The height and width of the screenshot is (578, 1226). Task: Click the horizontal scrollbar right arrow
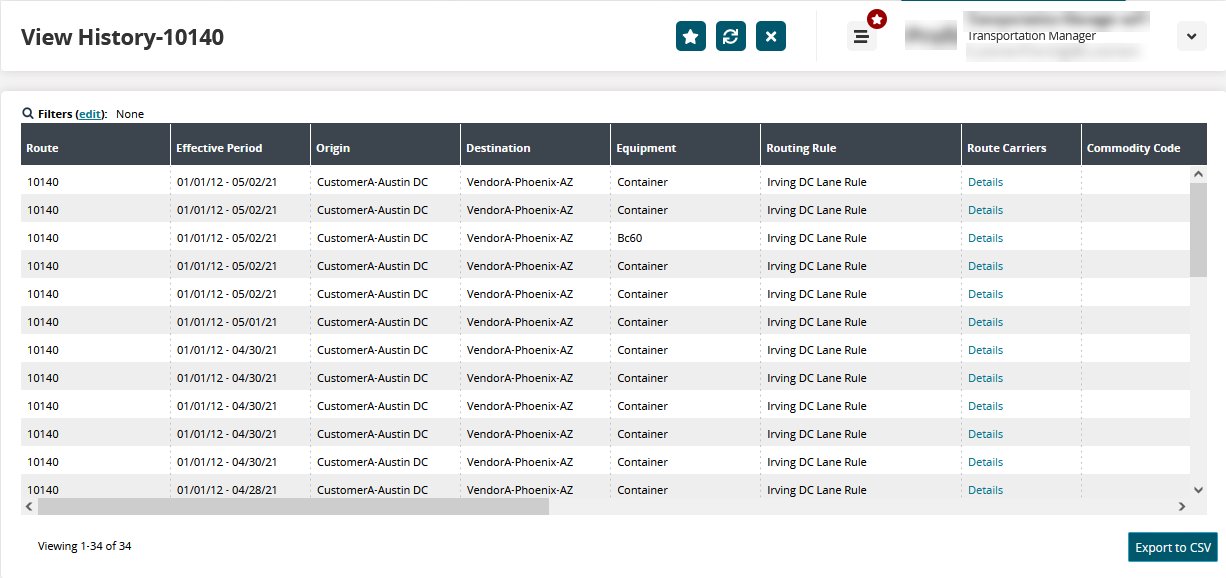pos(1181,507)
